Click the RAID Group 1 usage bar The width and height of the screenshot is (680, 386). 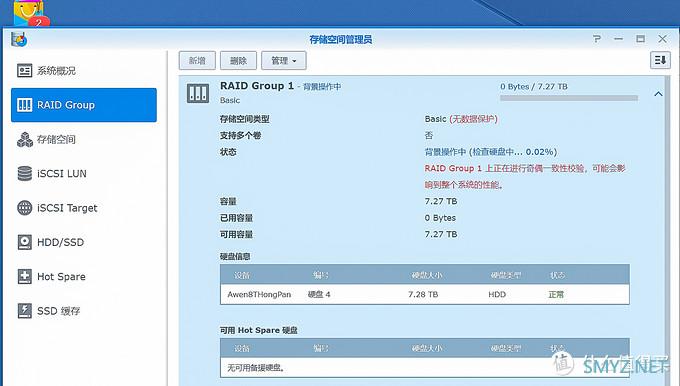[569, 98]
